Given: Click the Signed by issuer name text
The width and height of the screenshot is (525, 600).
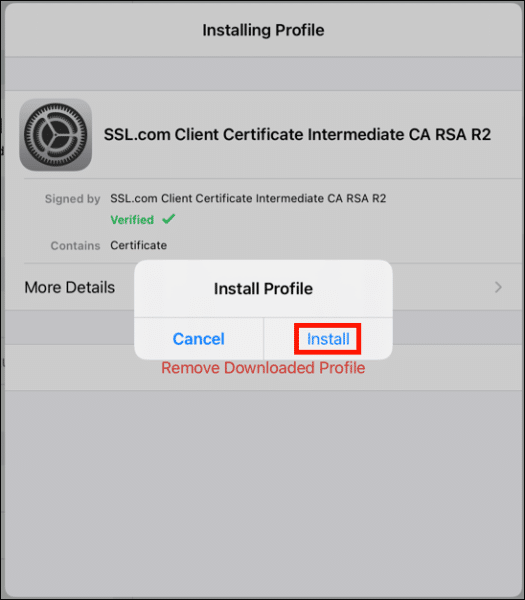Looking at the screenshot, I should click(248, 198).
